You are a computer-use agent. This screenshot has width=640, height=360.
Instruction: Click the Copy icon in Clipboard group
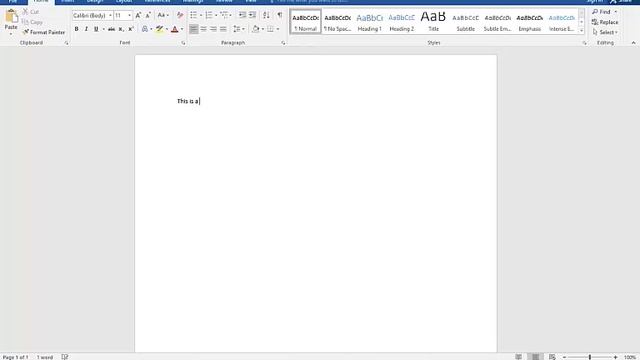25,22
